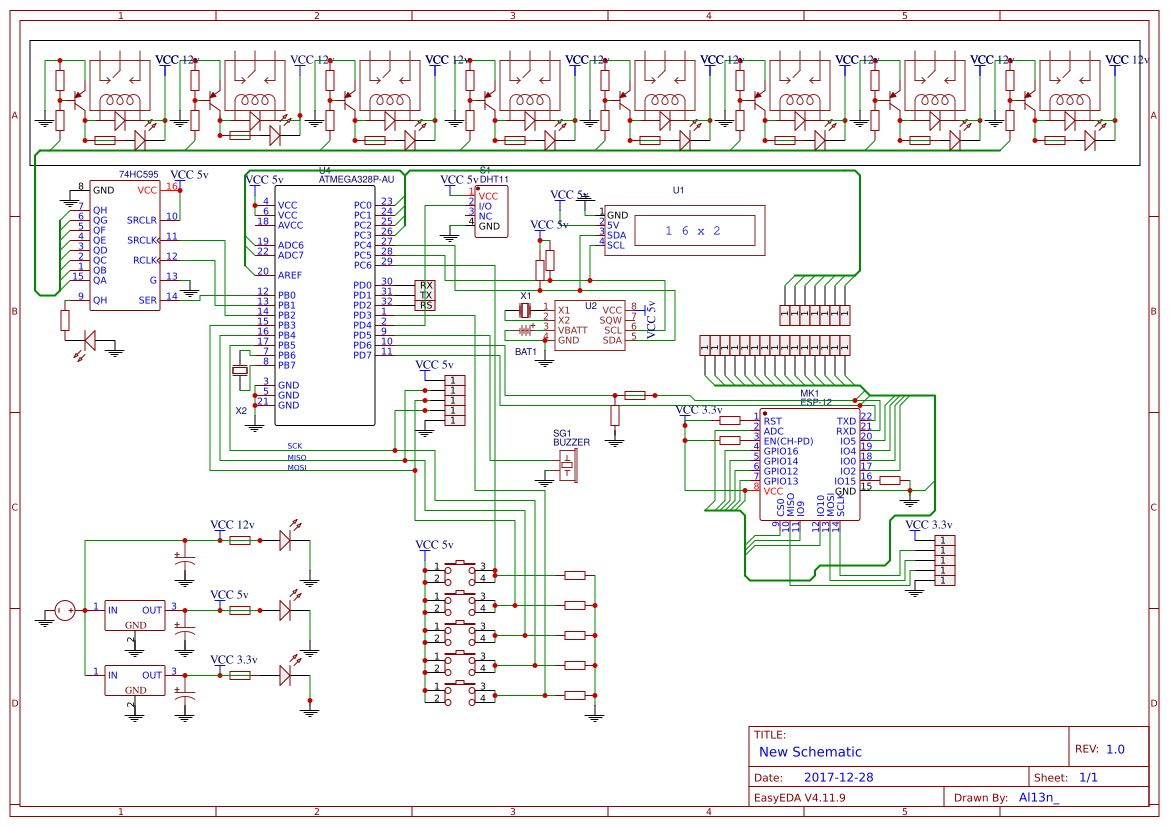Click the VCC 3.3v regulator IN/OUT block
The image size is (1169, 827).
pyautogui.click(x=135, y=681)
